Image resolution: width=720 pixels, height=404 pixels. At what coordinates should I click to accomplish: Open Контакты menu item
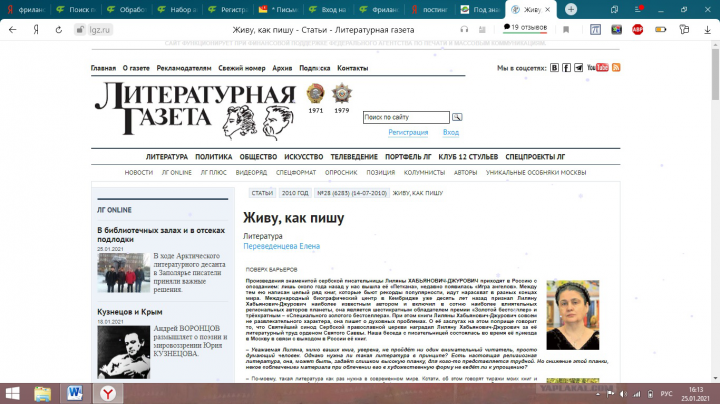(353, 68)
